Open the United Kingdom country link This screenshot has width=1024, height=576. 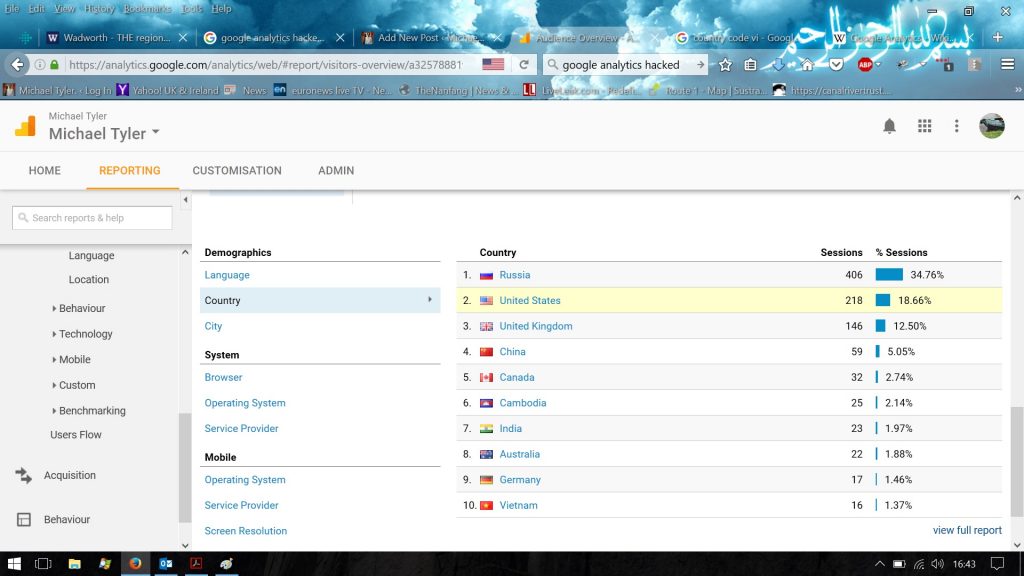click(x=536, y=326)
